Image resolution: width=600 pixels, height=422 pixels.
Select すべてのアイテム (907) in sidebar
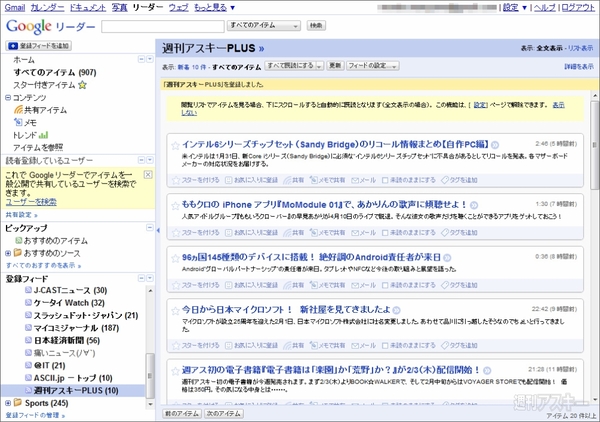pos(55,72)
